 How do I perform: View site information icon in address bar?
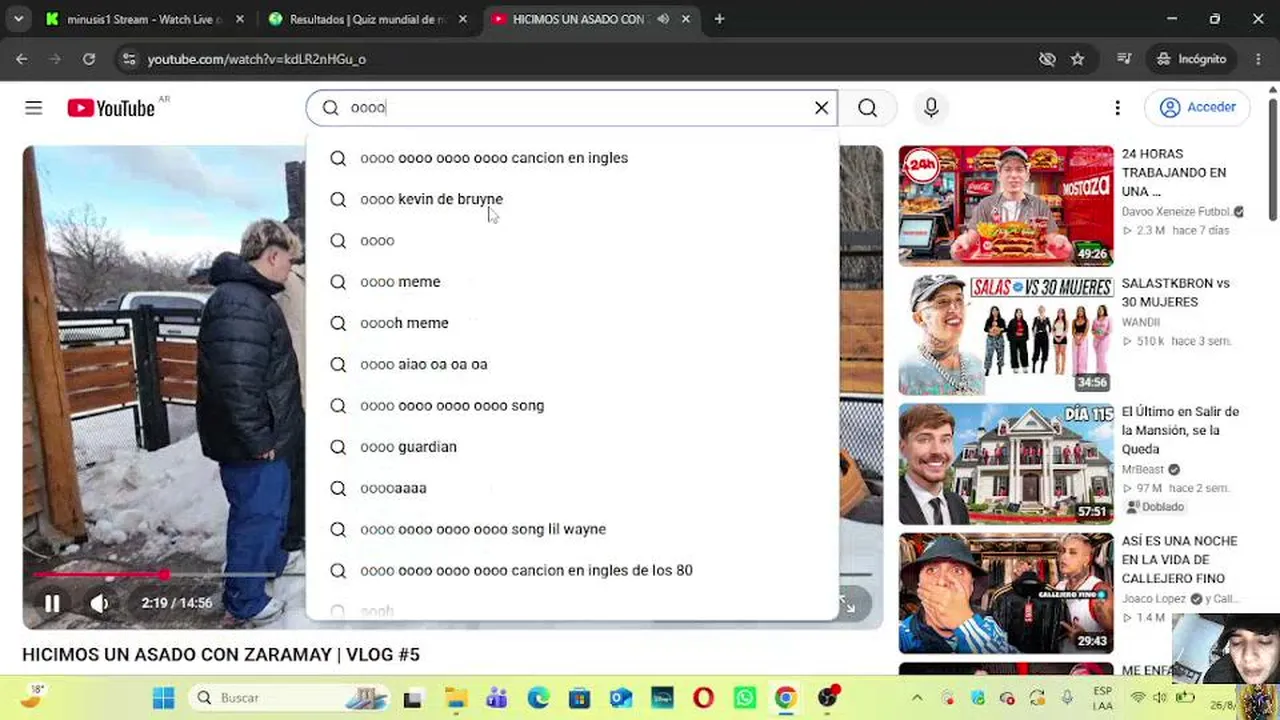pyautogui.click(x=128, y=59)
